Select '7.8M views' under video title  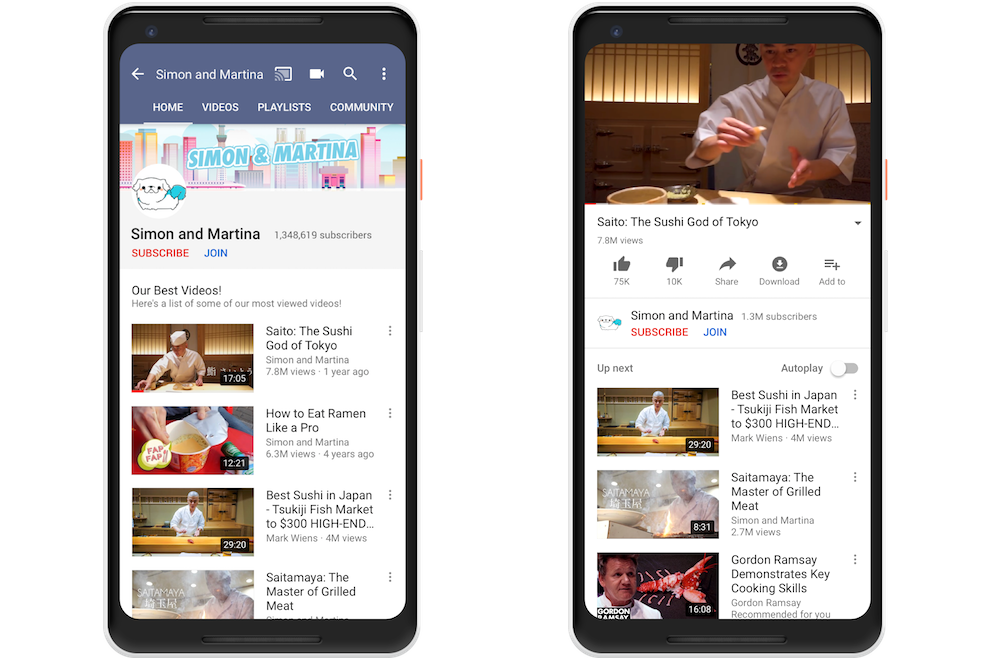coord(620,241)
